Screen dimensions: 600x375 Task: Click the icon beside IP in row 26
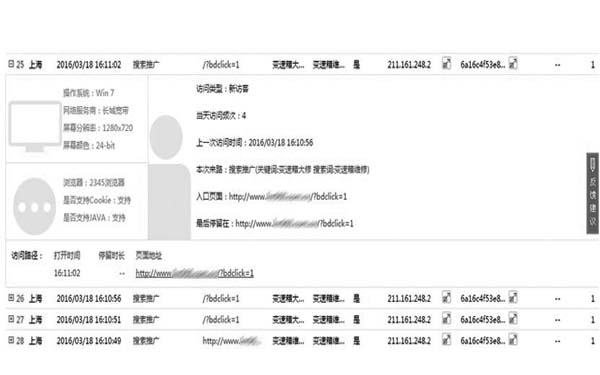point(446,297)
